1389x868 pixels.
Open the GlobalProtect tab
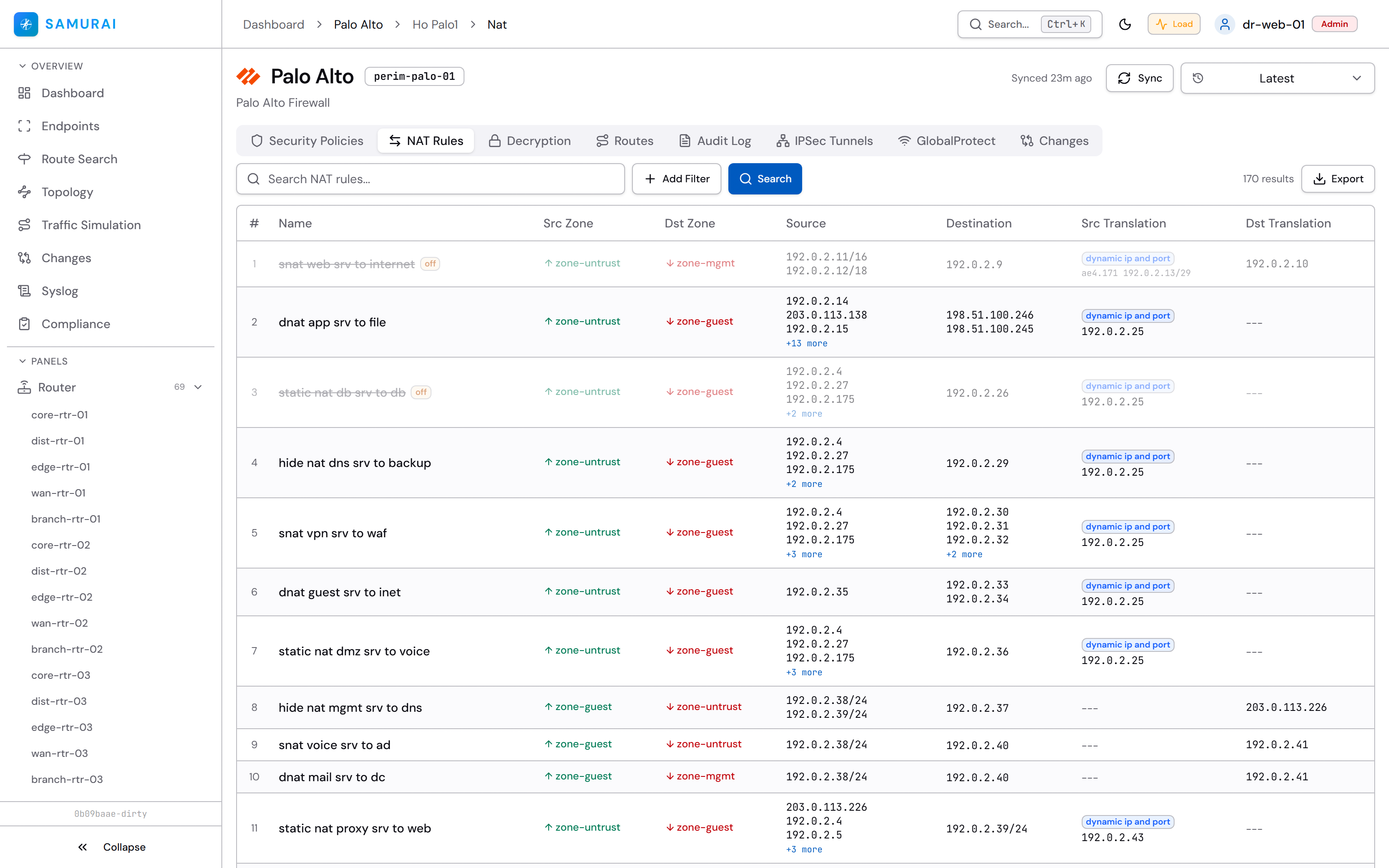click(x=946, y=141)
